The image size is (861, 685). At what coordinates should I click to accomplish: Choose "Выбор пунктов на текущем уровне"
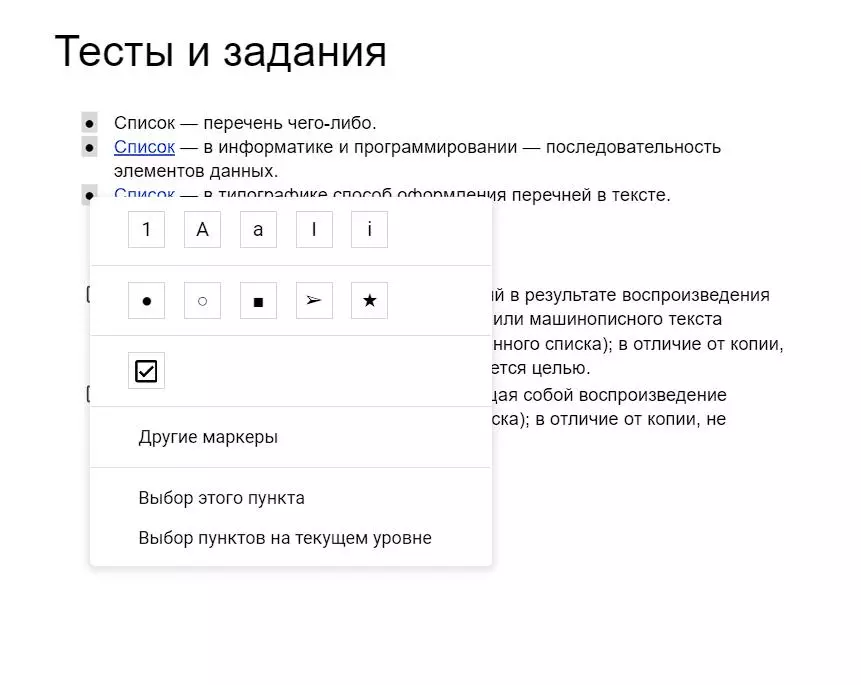coord(284,537)
